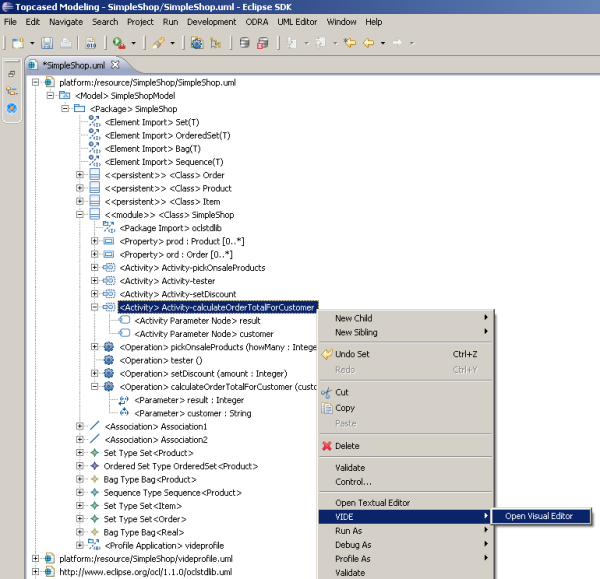Select http://www.eclipse.org oclstdlib.uml row

[146, 572]
